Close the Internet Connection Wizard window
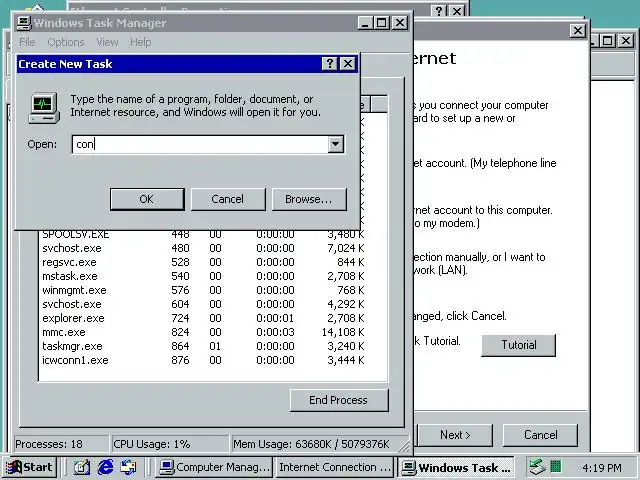 click(x=578, y=31)
